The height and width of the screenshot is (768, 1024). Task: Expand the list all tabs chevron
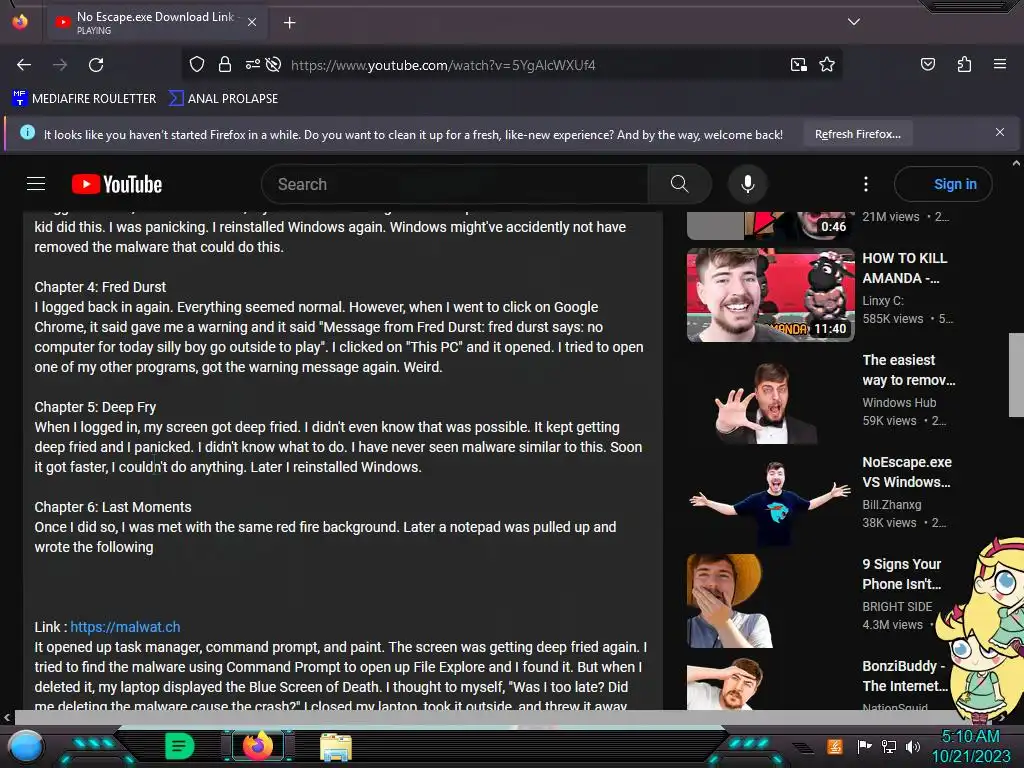(x=854, y=22)
